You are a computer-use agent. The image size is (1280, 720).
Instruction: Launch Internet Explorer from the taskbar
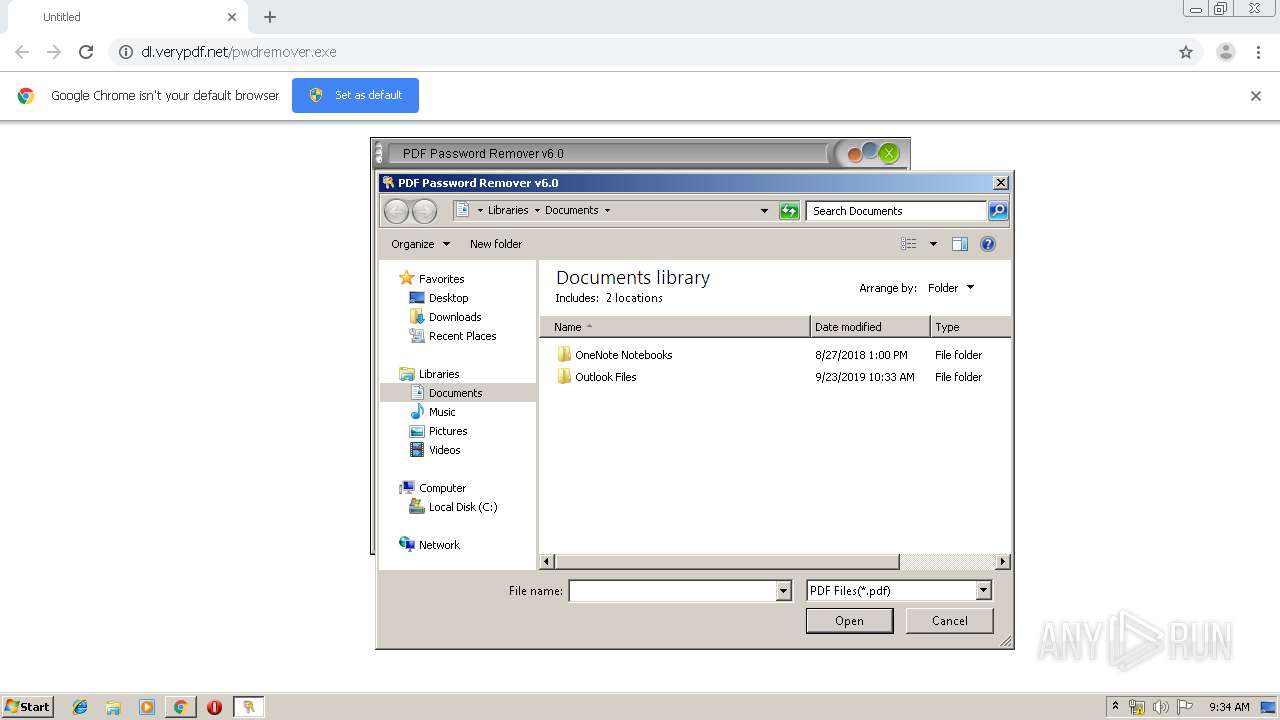pos(80,707)
